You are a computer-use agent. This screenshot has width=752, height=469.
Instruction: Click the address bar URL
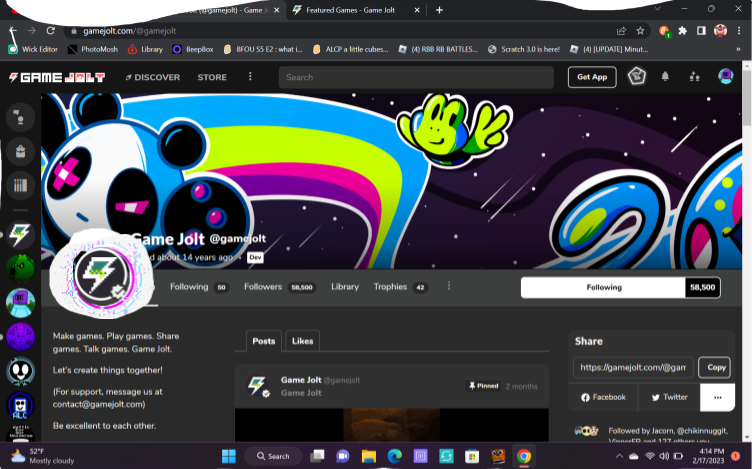pyautogui.click(x=129, y=31)
